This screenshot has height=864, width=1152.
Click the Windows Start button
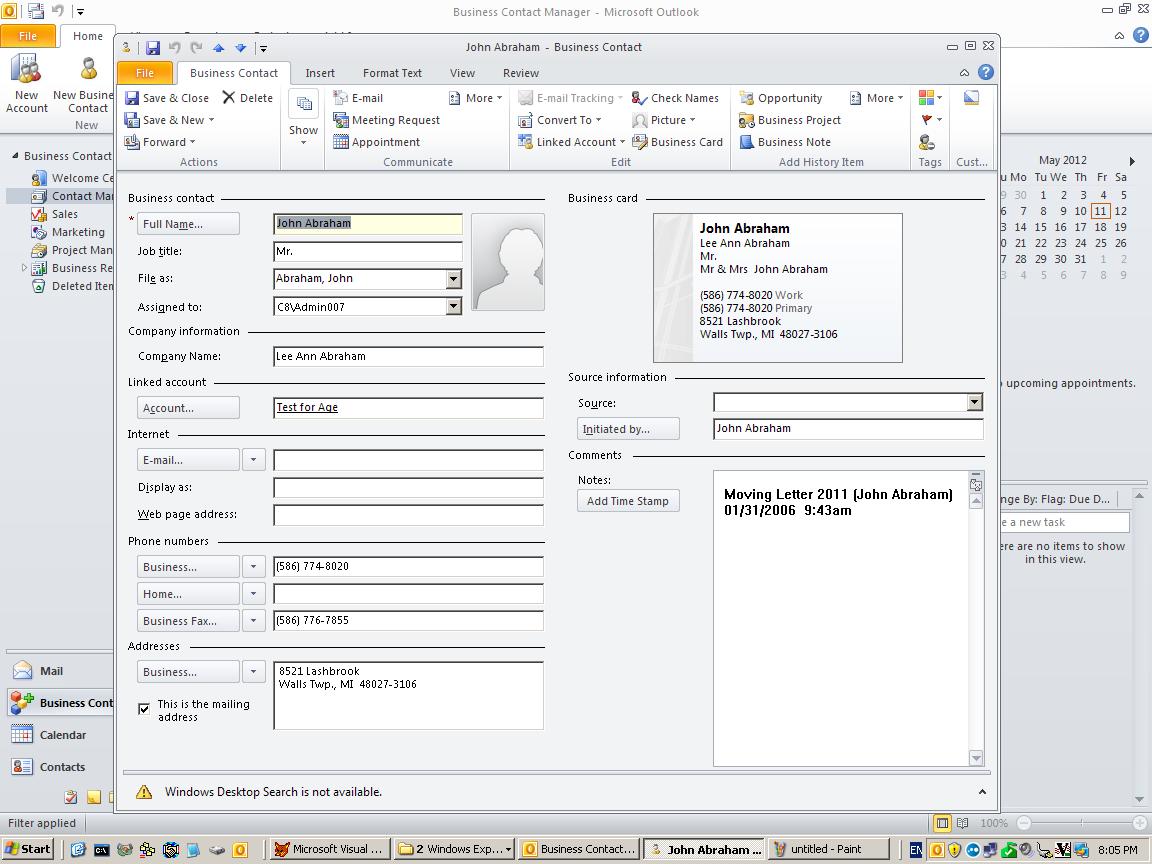[28, 849]
